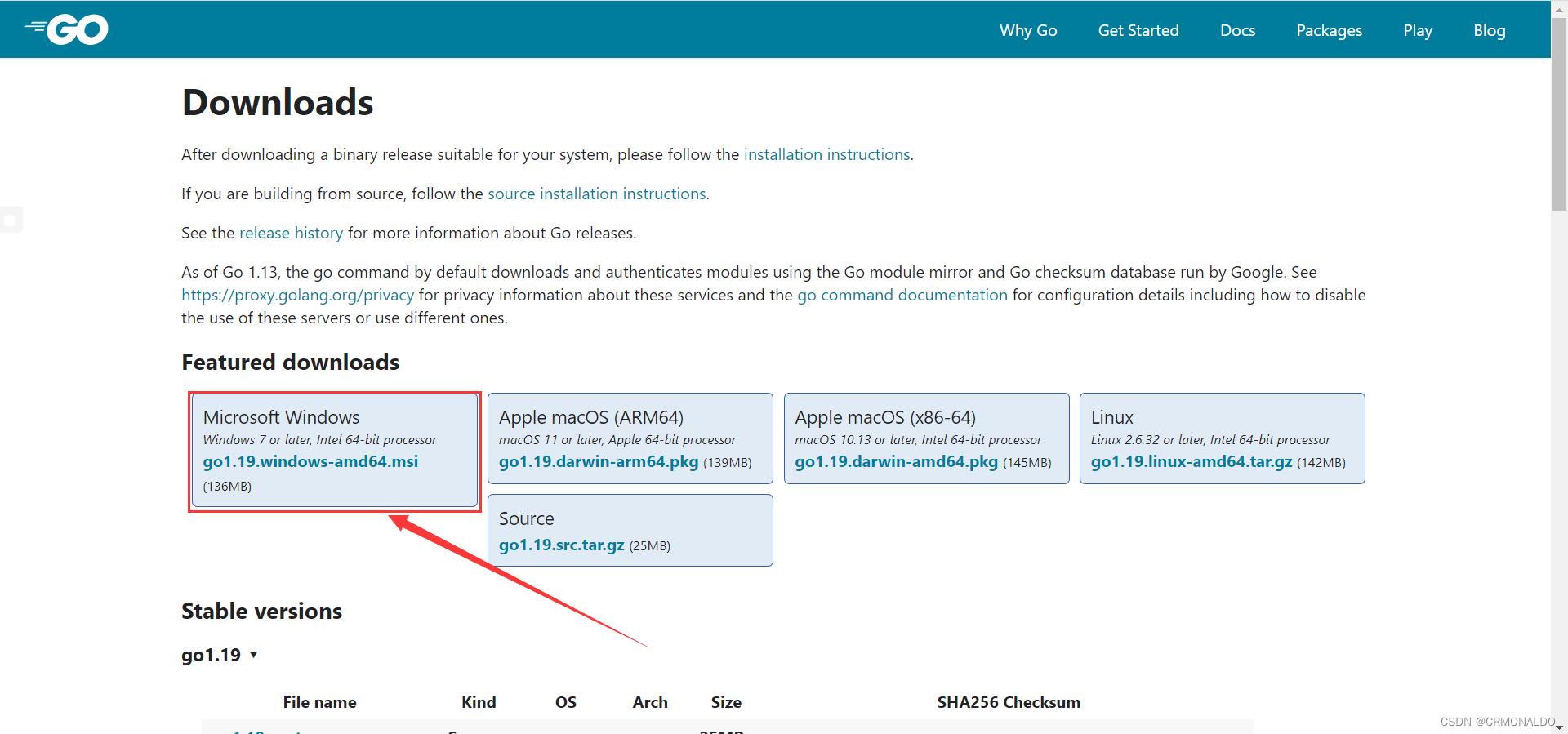1568x734 pixels.
Task: Click the Size column header
Action: pos(726,702)
